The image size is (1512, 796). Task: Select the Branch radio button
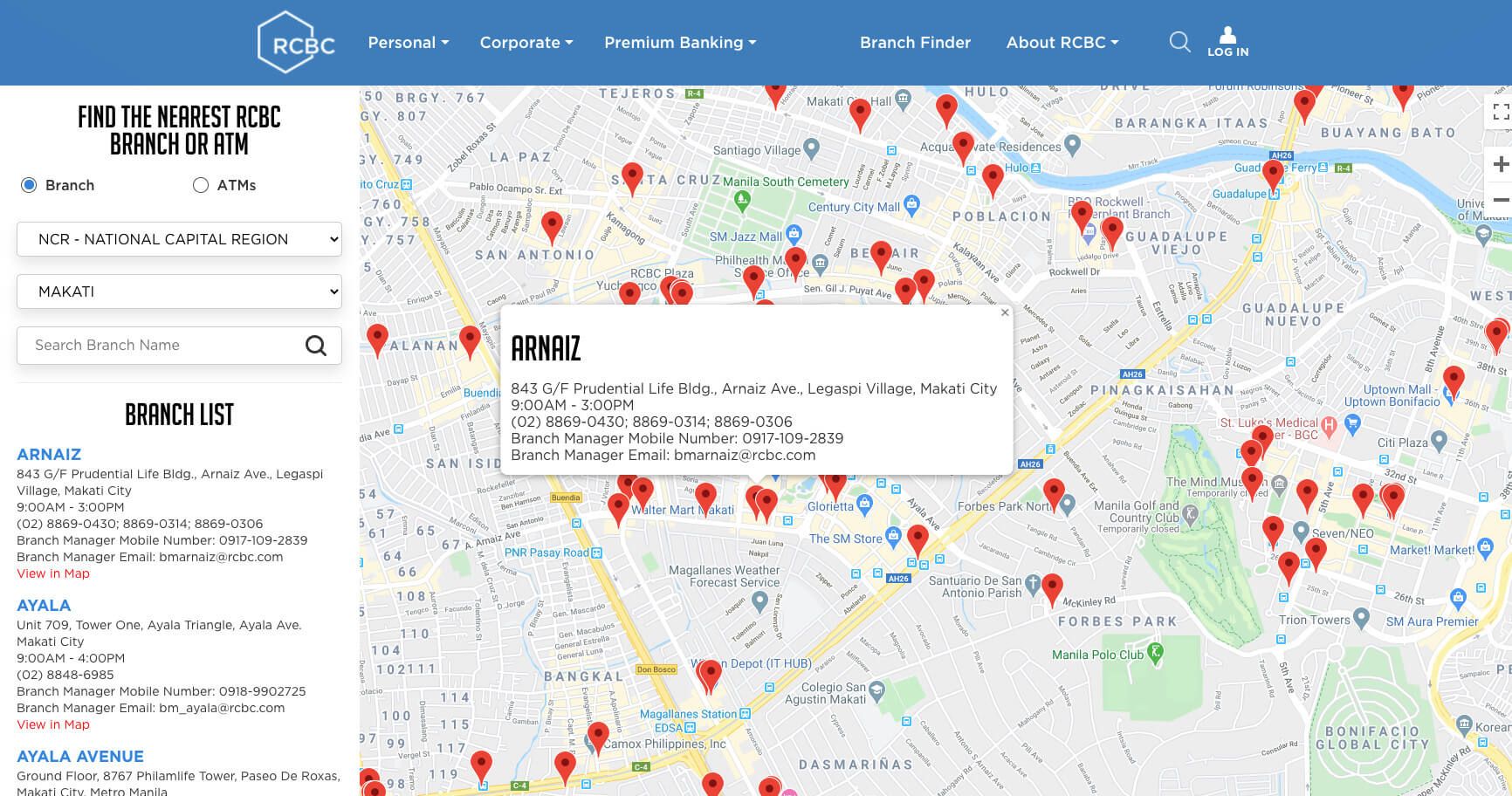click(29, 185)
